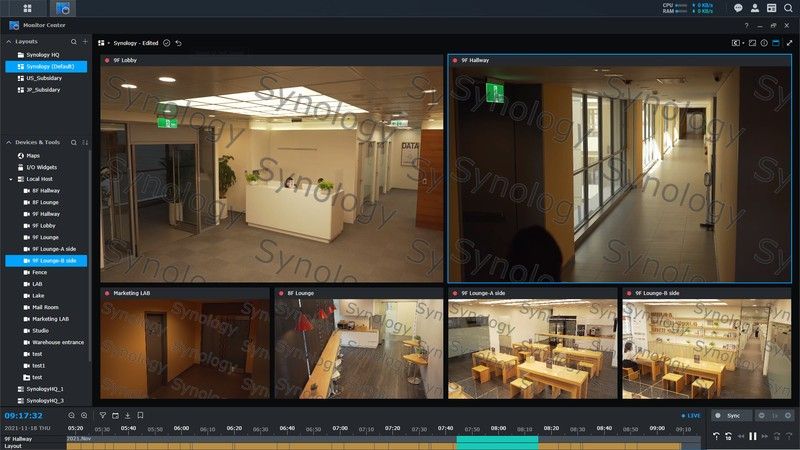Open Monitor Center help question mark
This screenshot has width=800, height=450.
pos(746,26)
